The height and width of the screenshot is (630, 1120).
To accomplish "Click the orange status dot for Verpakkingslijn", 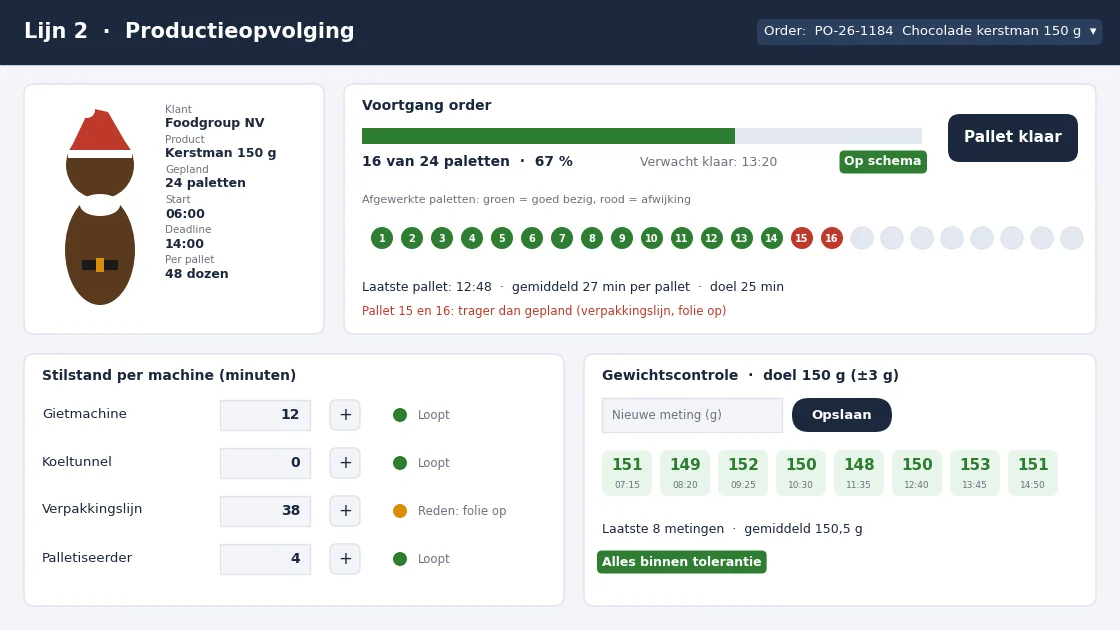I will coord(400,511).
